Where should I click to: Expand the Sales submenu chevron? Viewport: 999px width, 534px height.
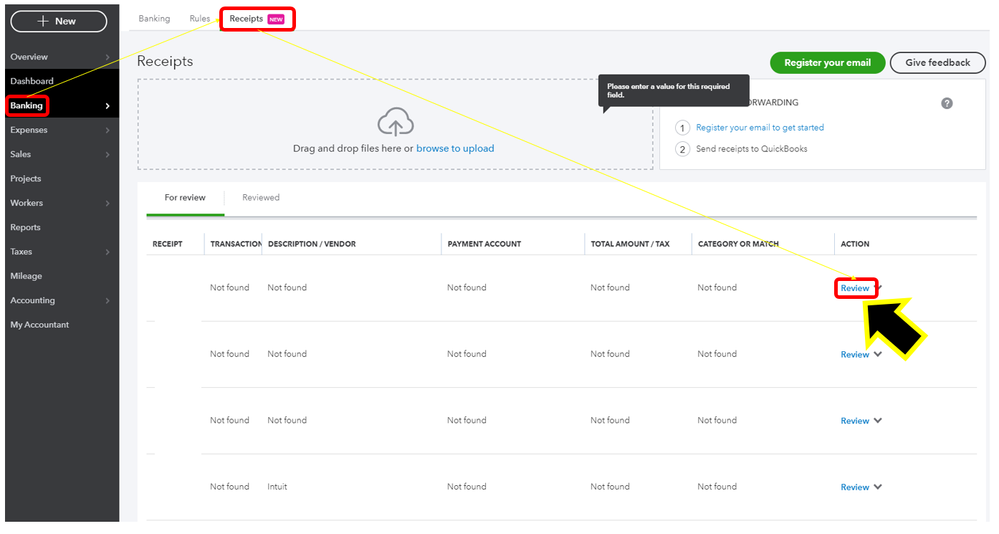108,155
